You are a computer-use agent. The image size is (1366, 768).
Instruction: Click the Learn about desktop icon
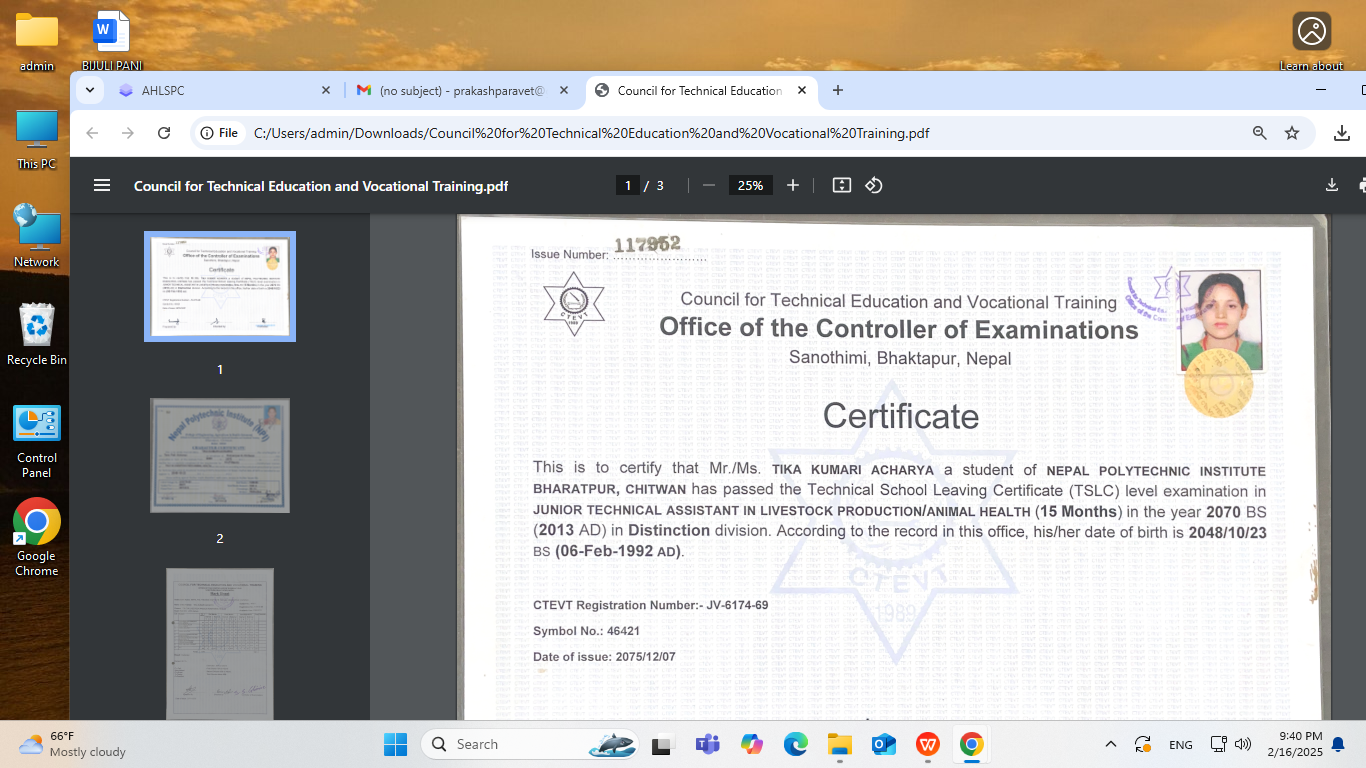pos(1311,43)
